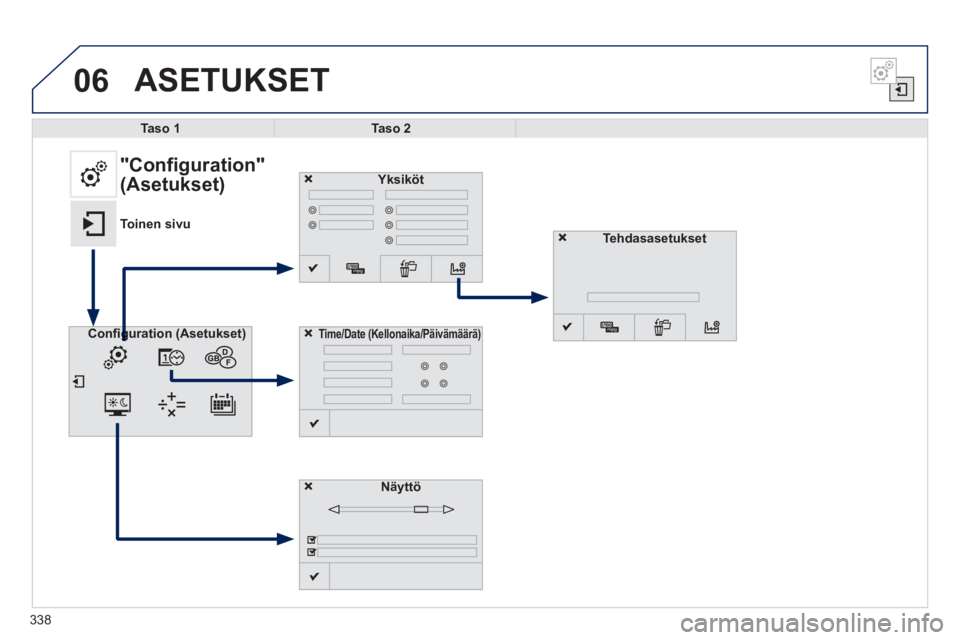960x640 pixels.
Task: Confirm Tehdasasetukset with the checkmark button
Action: (568, 327)
